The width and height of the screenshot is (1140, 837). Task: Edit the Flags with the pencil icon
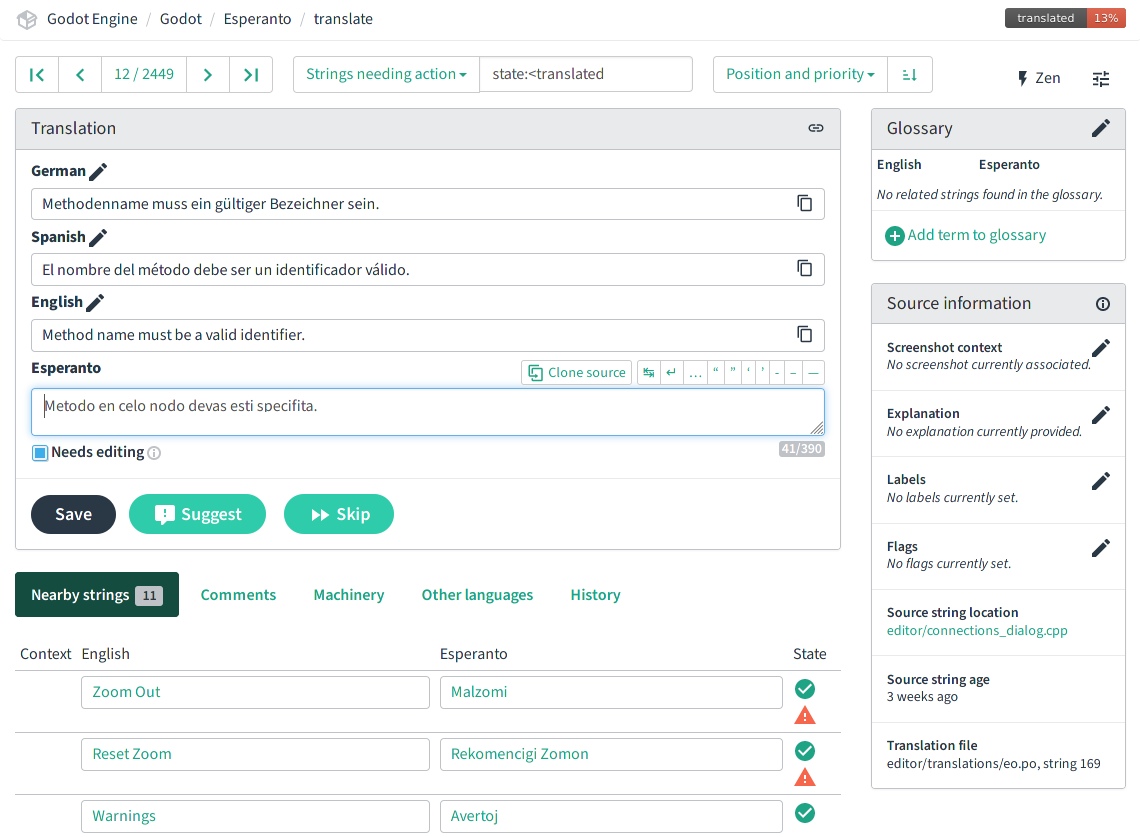tap(1101, 547)
